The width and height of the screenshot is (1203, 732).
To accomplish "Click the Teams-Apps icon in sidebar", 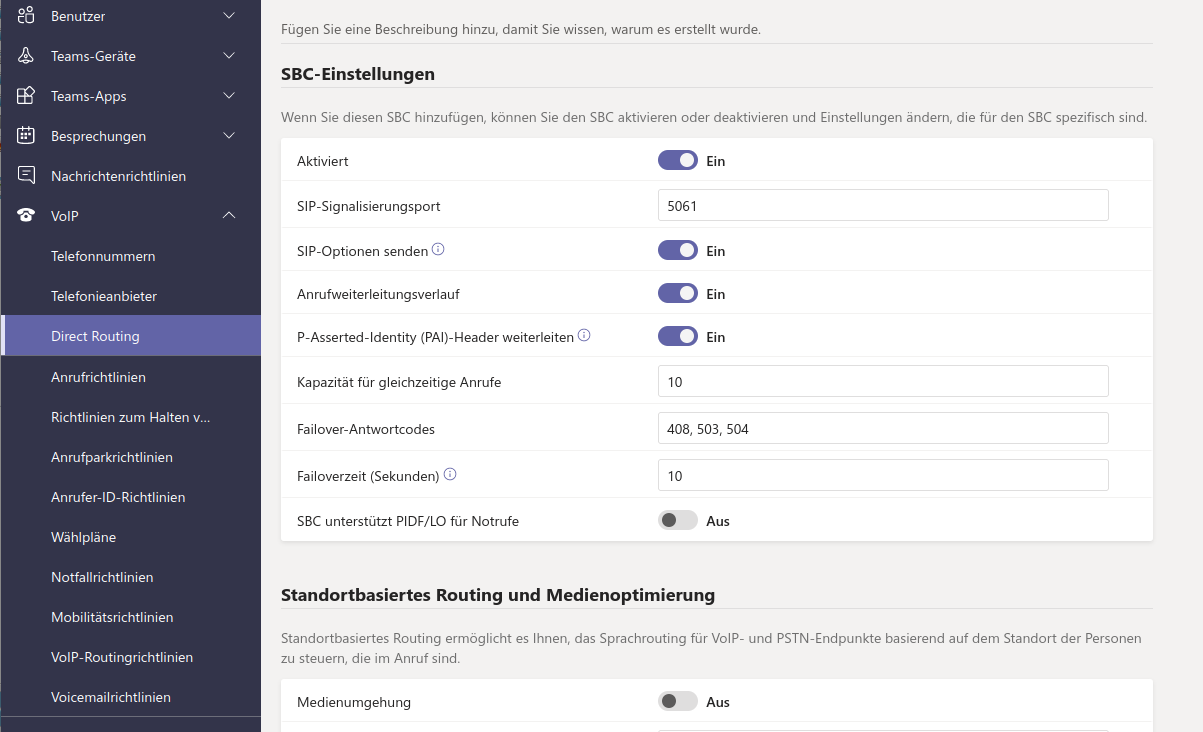I will tap(26, 96).
